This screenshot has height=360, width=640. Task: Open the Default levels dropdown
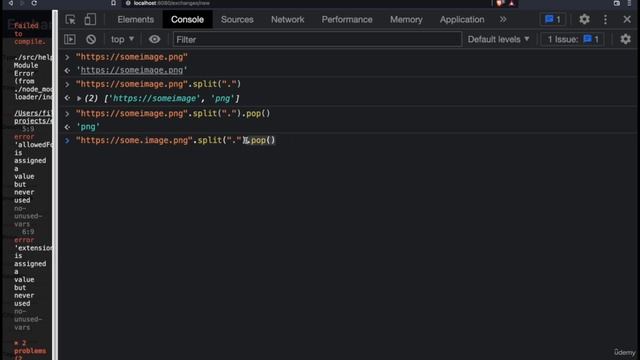pos(498,39)
